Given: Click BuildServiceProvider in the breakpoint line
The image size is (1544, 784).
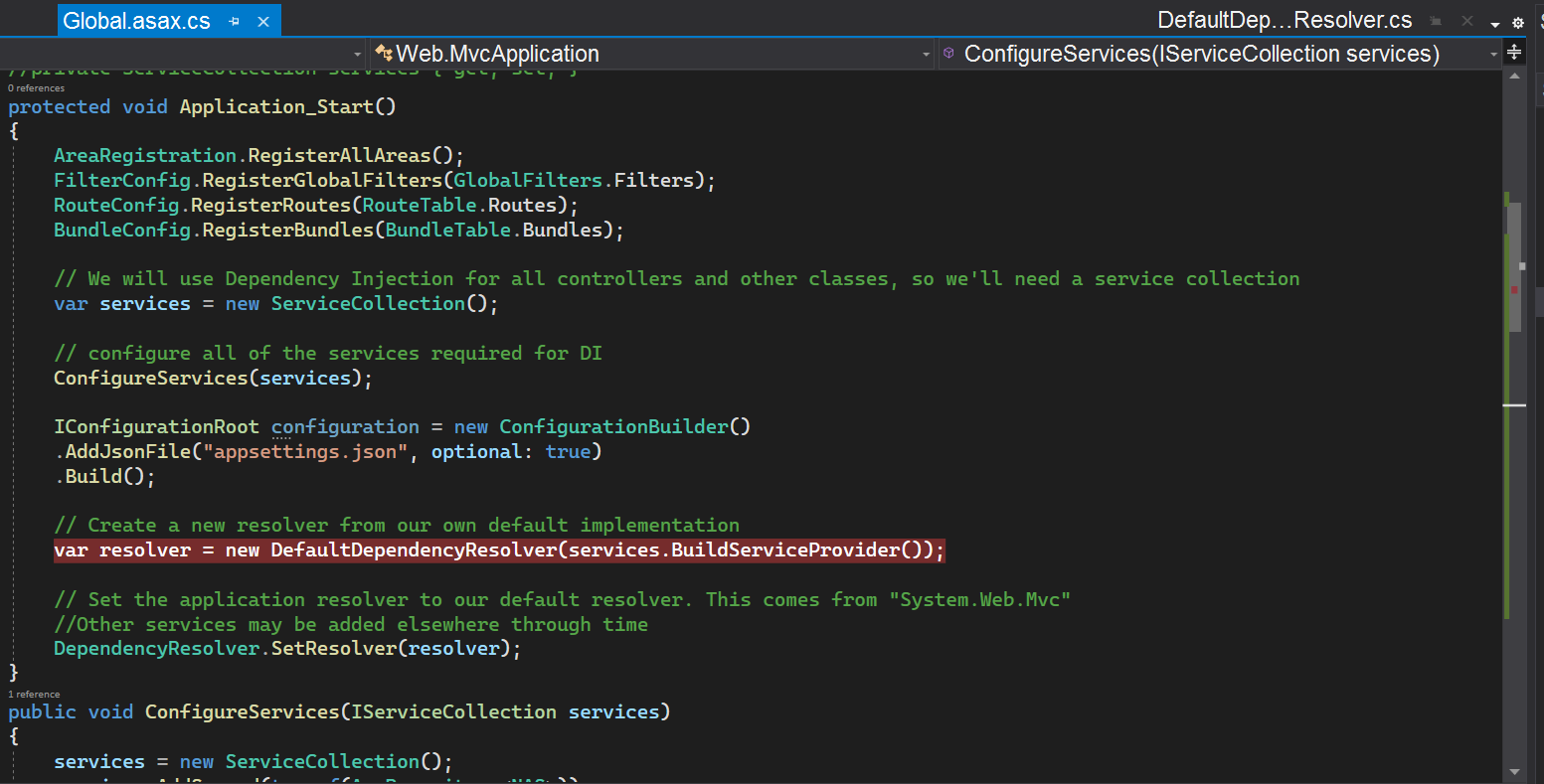Looking at the screenshot, I should pos(785,550).
